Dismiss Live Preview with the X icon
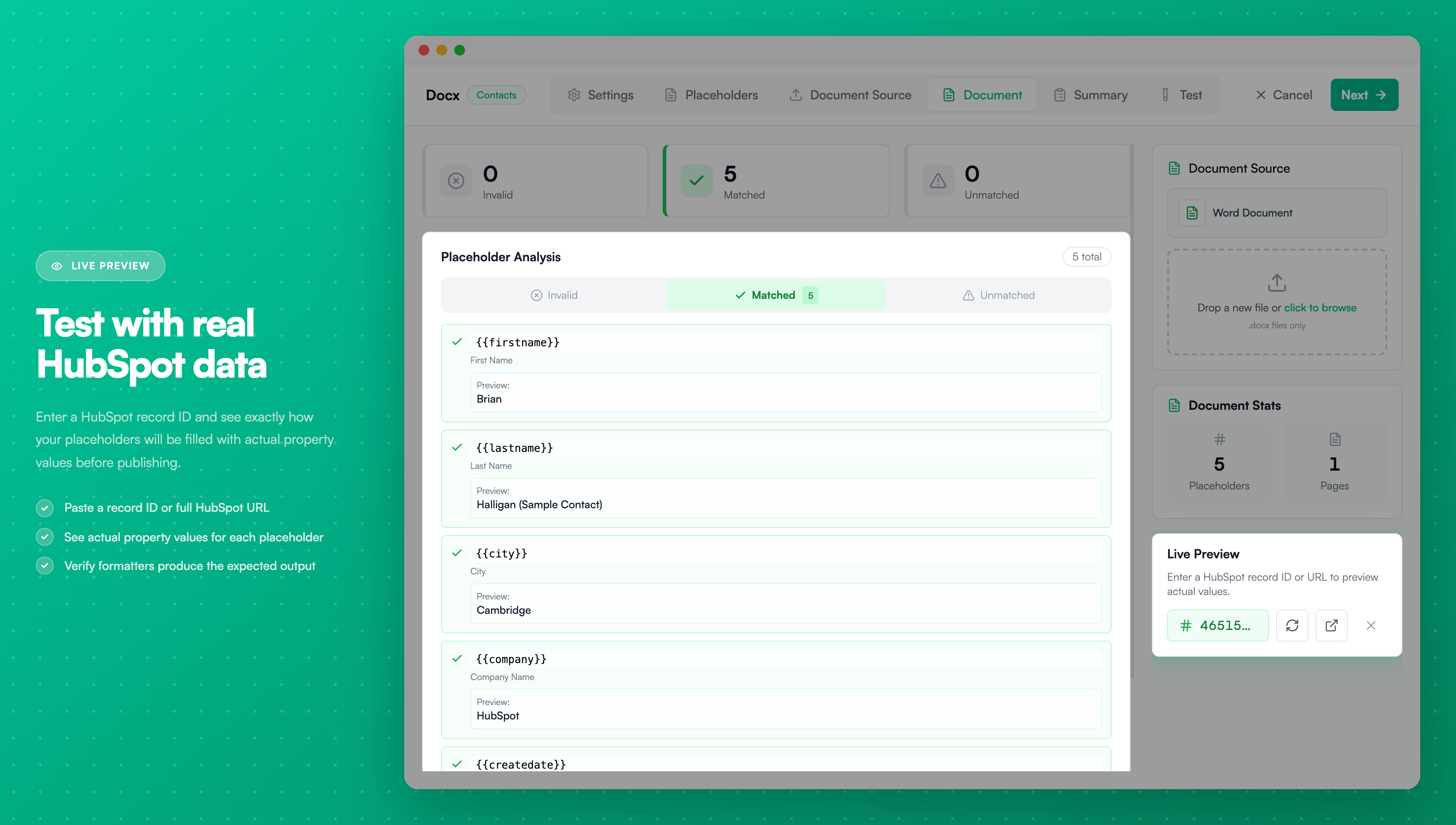1456x825 pixels. [1371, 625]
